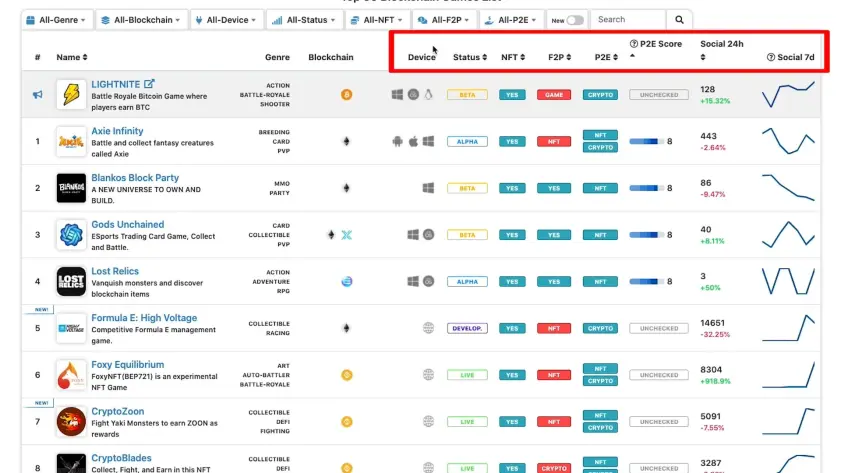Viewport: 841px width, 473px height.
Task: Click the Immutable X icon in Gods Unchained row
Action: 347,235
